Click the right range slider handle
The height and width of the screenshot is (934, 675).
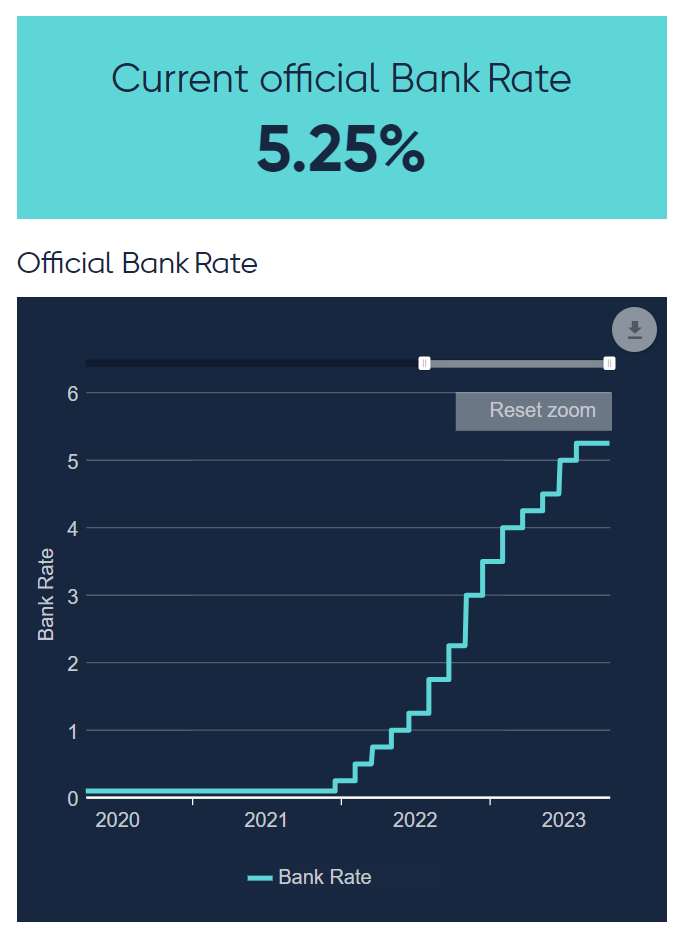[x=609, y=363]
